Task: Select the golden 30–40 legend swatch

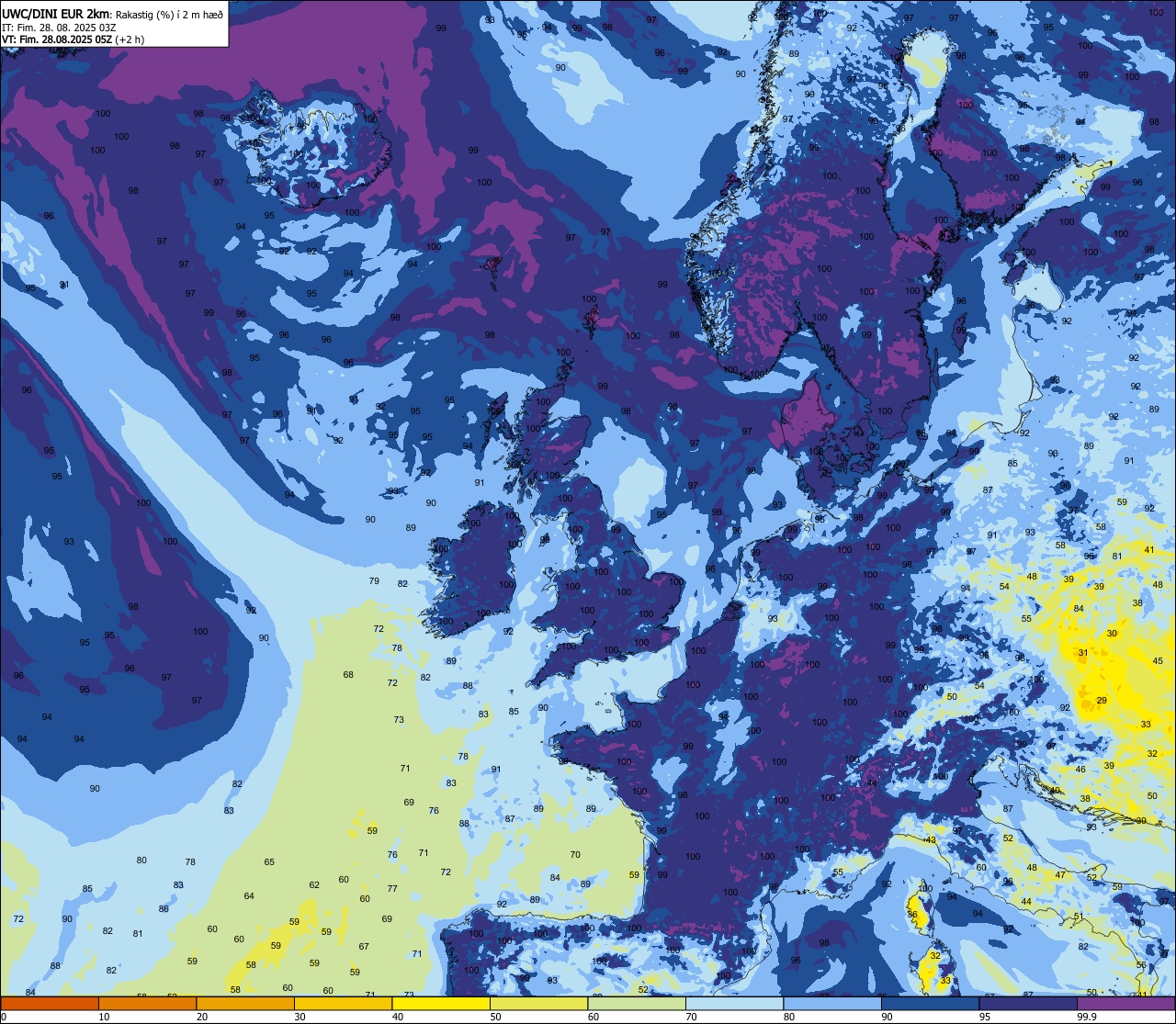Action: coord(343,1003)
